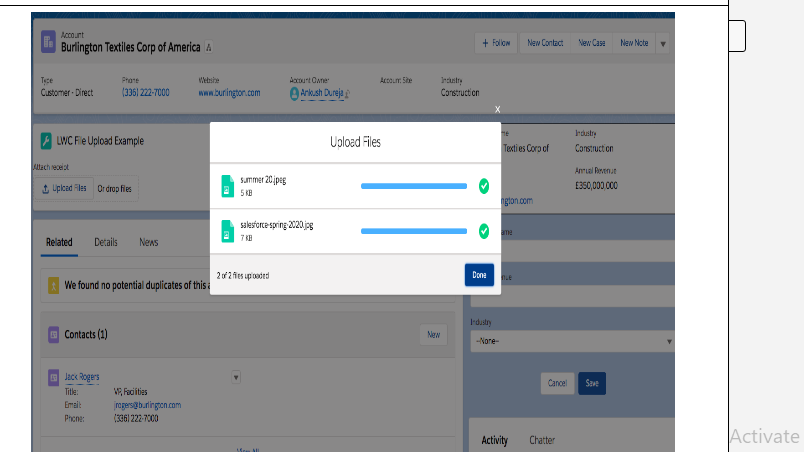The image size is (804, 452).
Task: Click the Follow button
Action: point(496,44)
